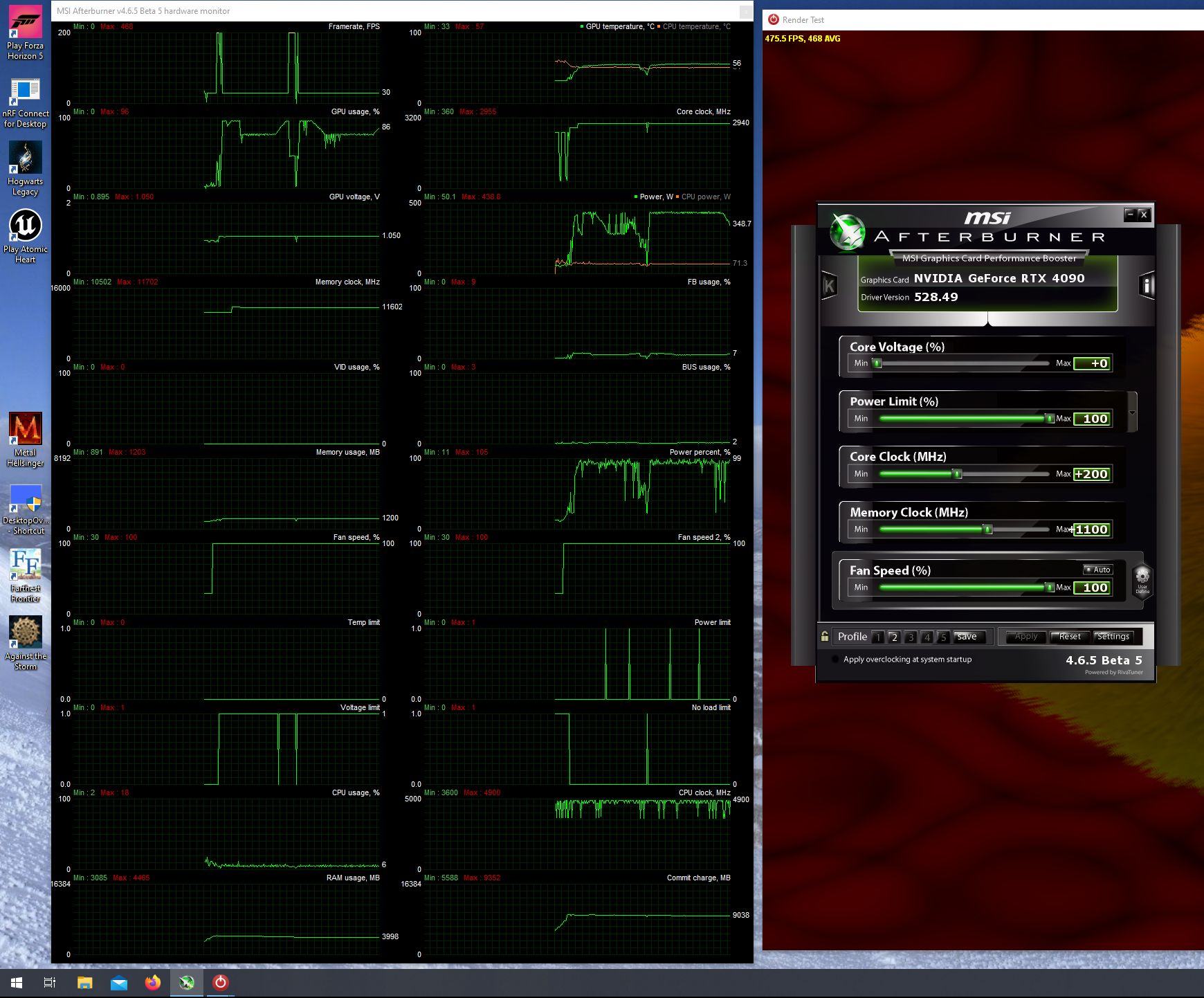Image resolution: width=1204 pixels, height=998 pixels.
Task: Click the Commit charge, MB graph label
Action: pyautogui.click(x=698, y=878)
